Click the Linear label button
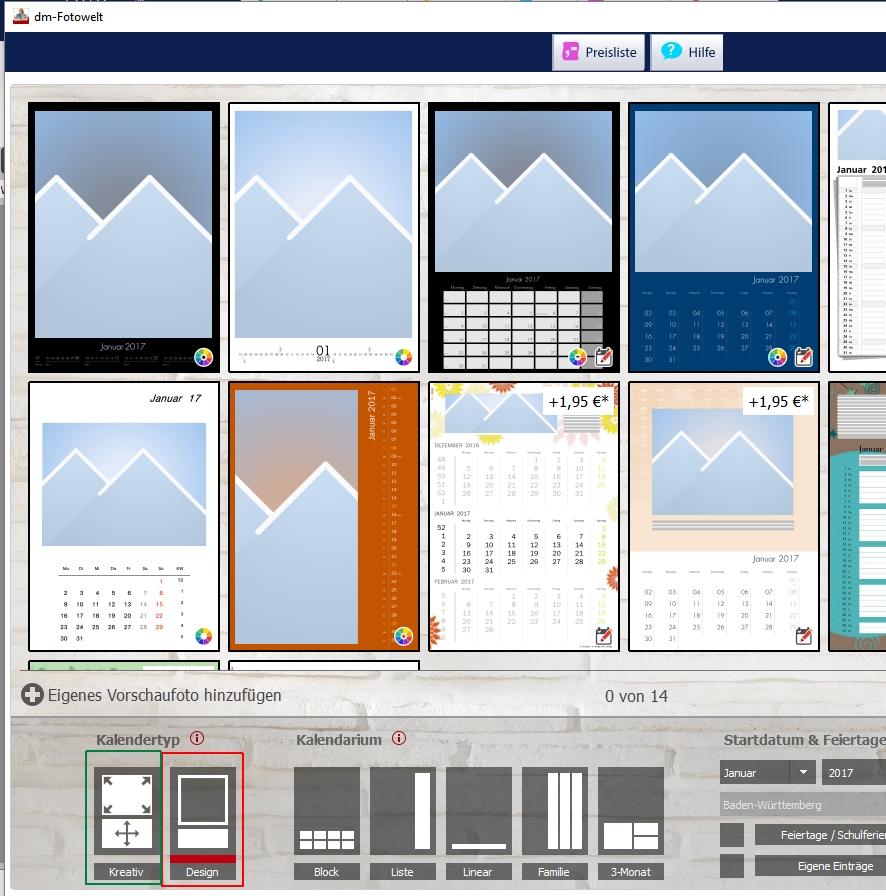Viewport: 886px width, 896px height. [x=479, y=871]
